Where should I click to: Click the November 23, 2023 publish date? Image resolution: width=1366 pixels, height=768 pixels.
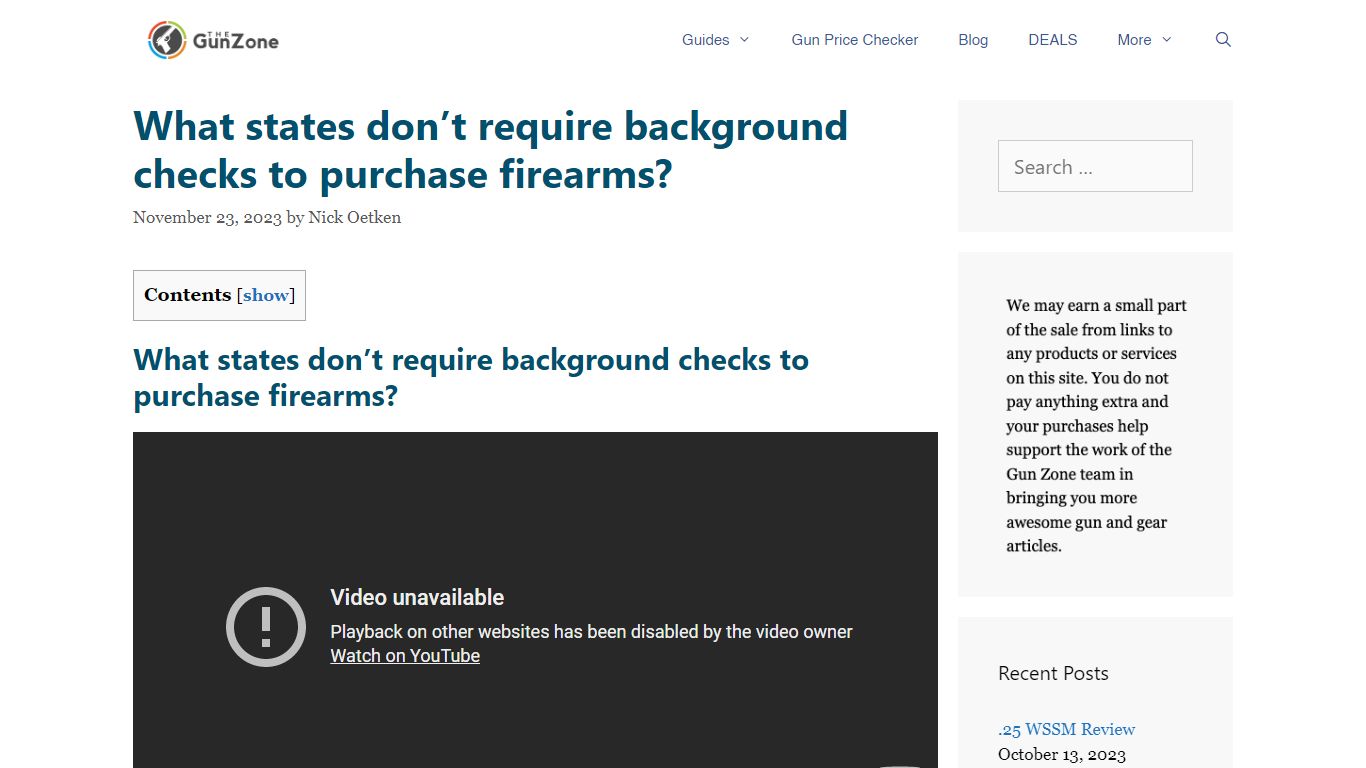208,217
